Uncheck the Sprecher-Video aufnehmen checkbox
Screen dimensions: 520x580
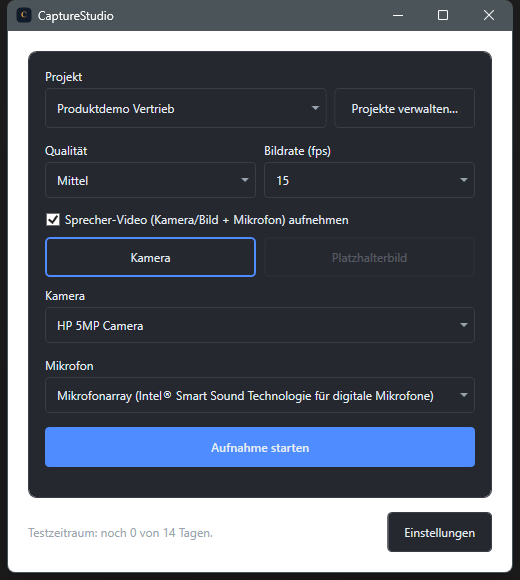point(53,220)
